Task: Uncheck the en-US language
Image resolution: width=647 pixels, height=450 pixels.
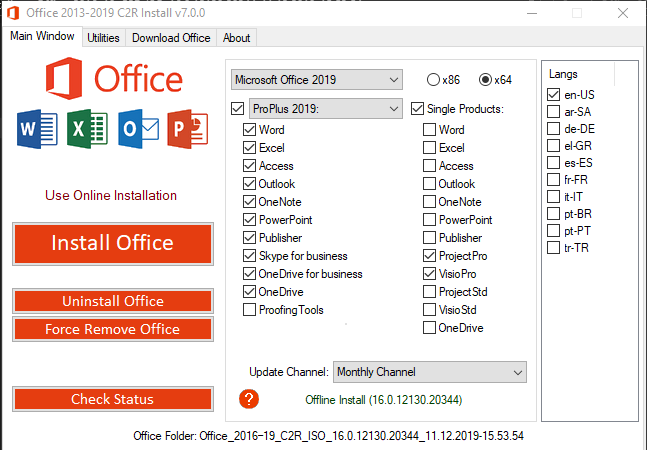Action: 553,95
